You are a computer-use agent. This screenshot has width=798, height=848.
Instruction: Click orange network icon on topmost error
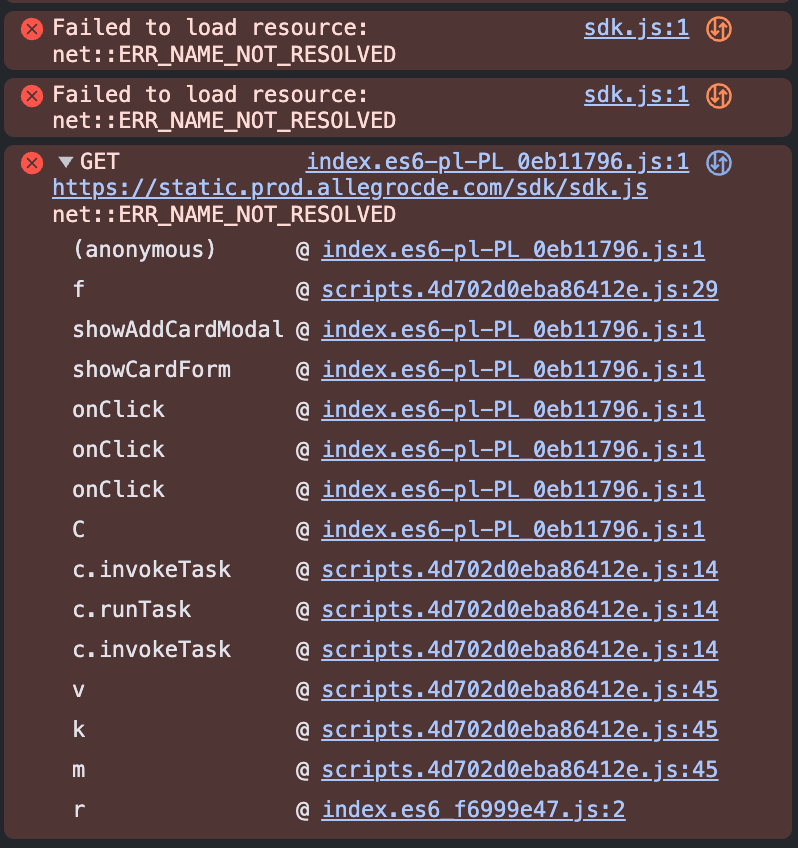(x=719, y=29)
